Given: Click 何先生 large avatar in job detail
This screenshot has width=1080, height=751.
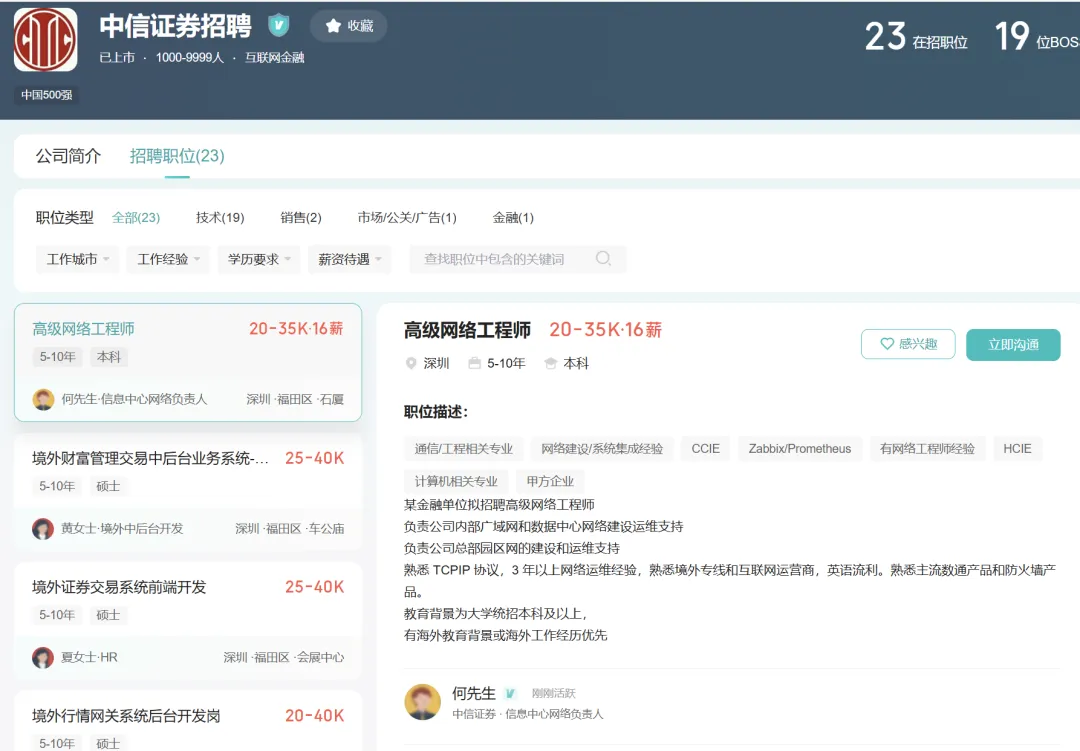Looking at the screenshot, I should point(422,702).
